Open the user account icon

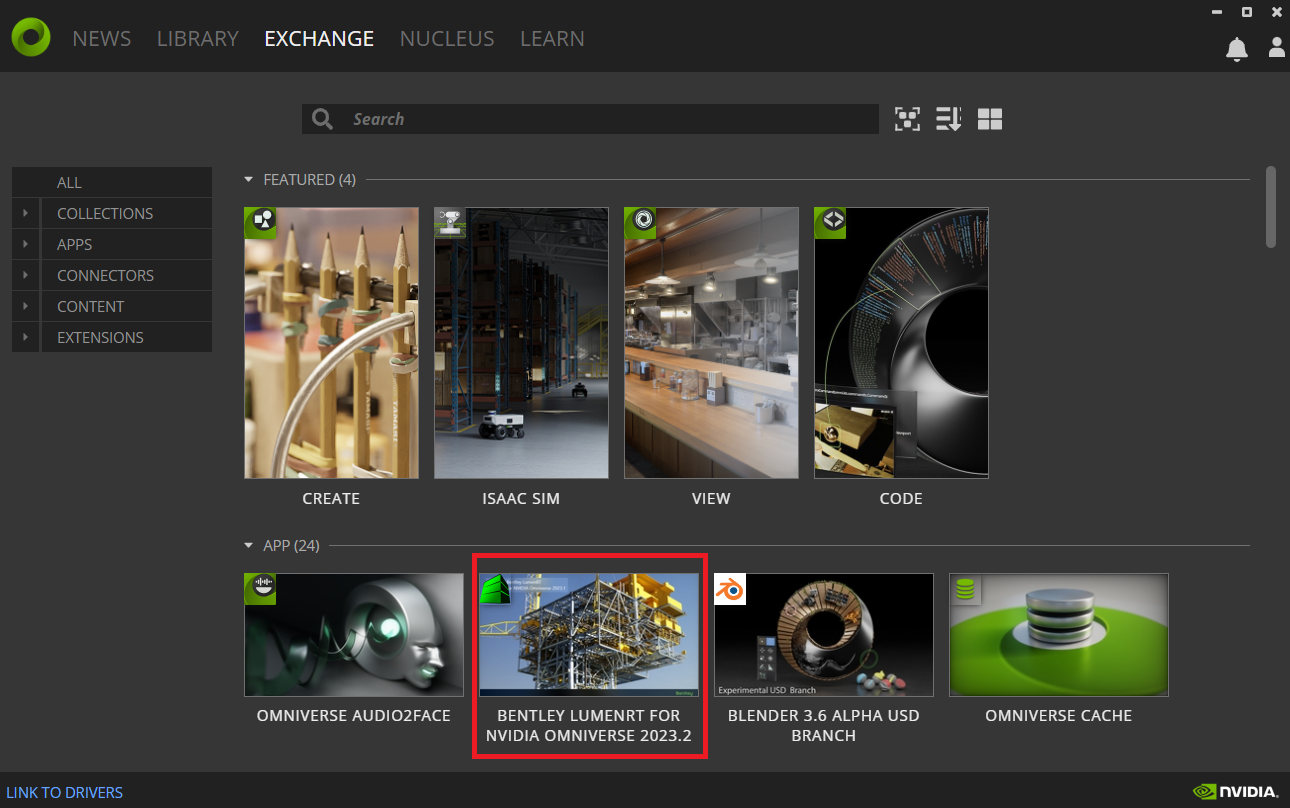pyautogui.click(x=1277, y=47)
